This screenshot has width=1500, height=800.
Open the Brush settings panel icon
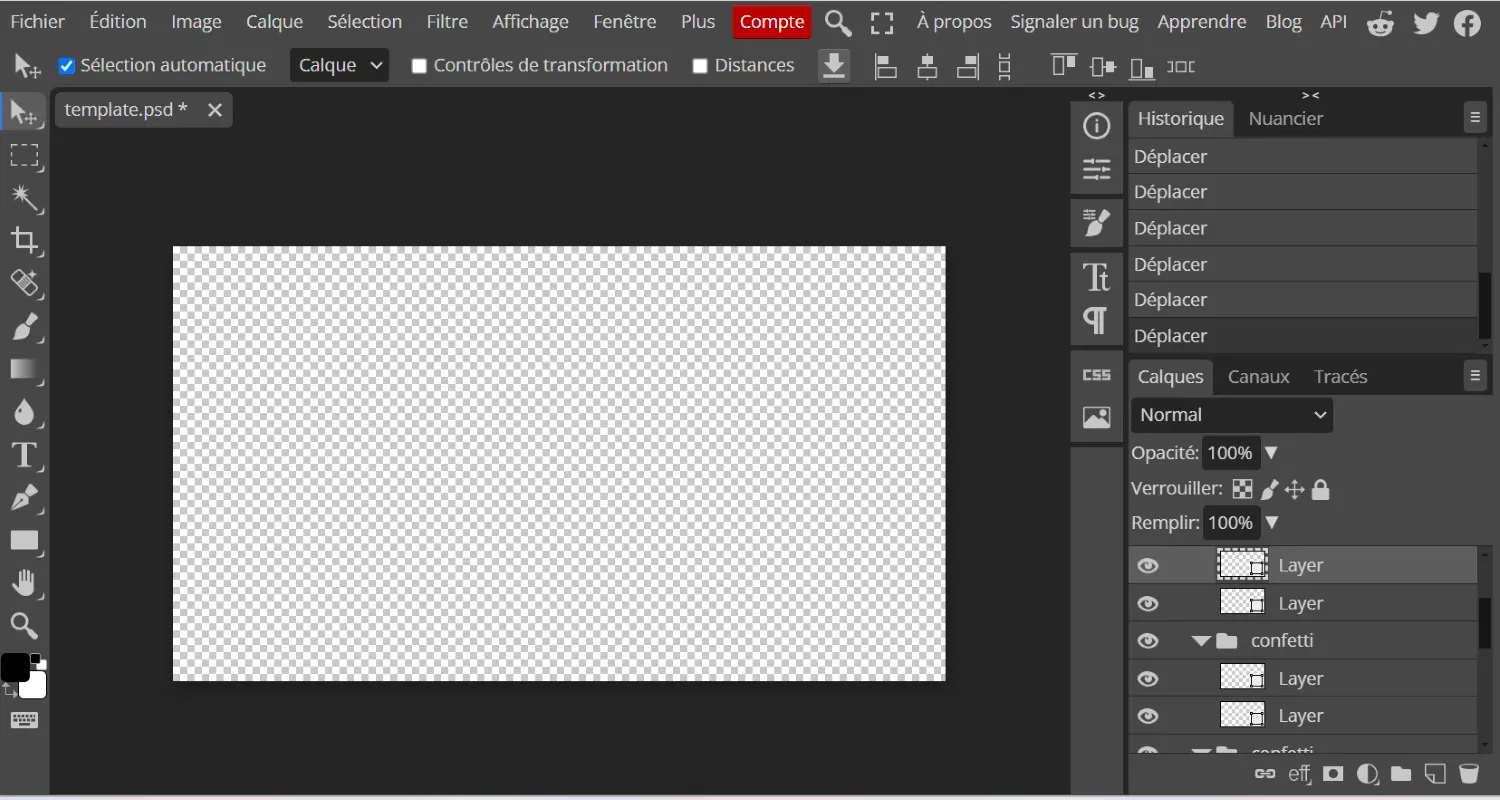pos(1097,223)
